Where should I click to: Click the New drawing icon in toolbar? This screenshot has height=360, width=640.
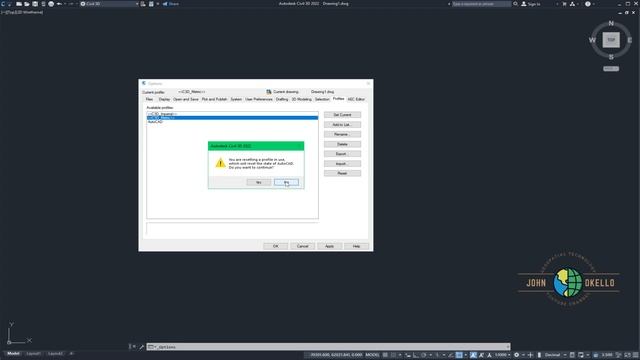point(19,4)
